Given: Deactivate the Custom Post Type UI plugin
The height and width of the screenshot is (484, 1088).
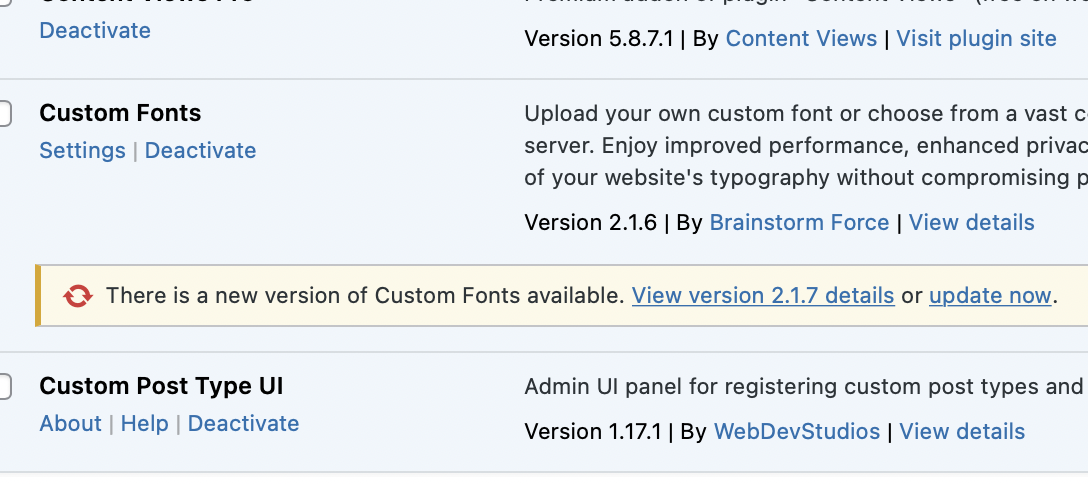Looking at the screenshot, I should pyautogui.click(x=244, y=424).
